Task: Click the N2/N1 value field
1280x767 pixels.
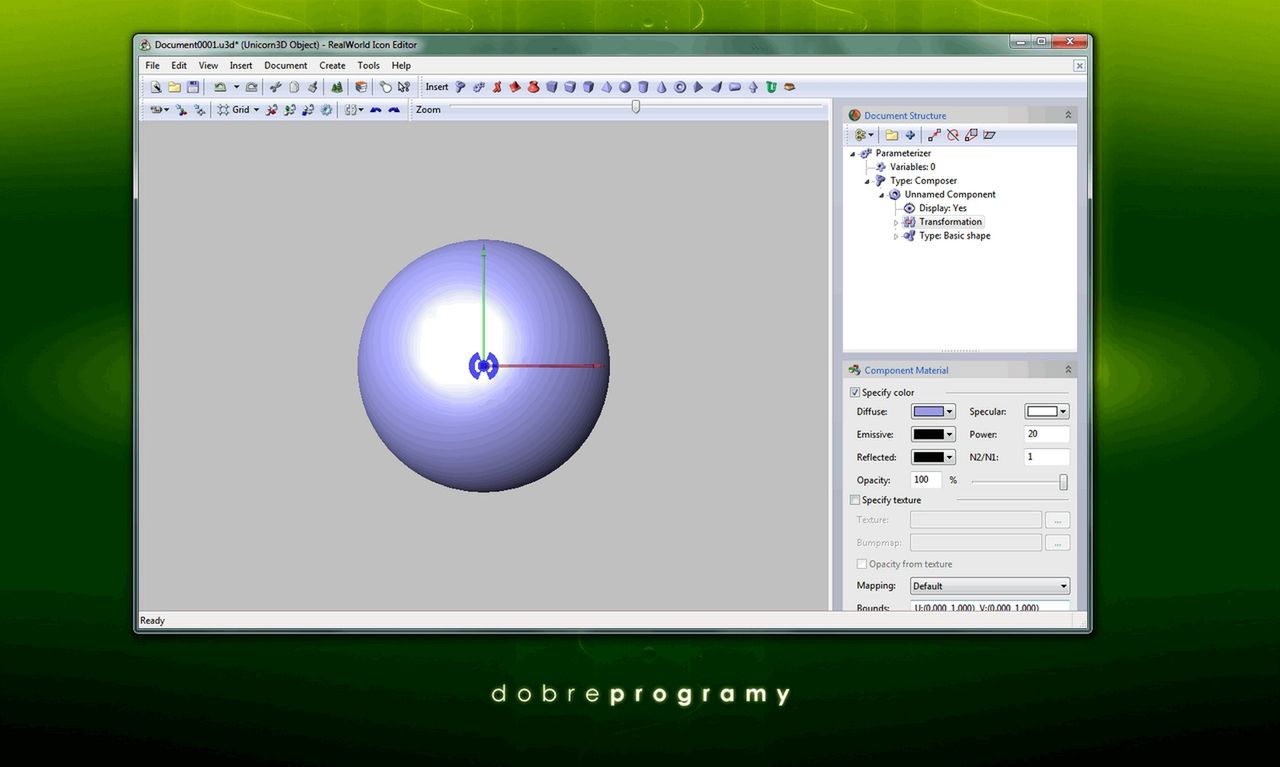Action: click(1047, 458)
